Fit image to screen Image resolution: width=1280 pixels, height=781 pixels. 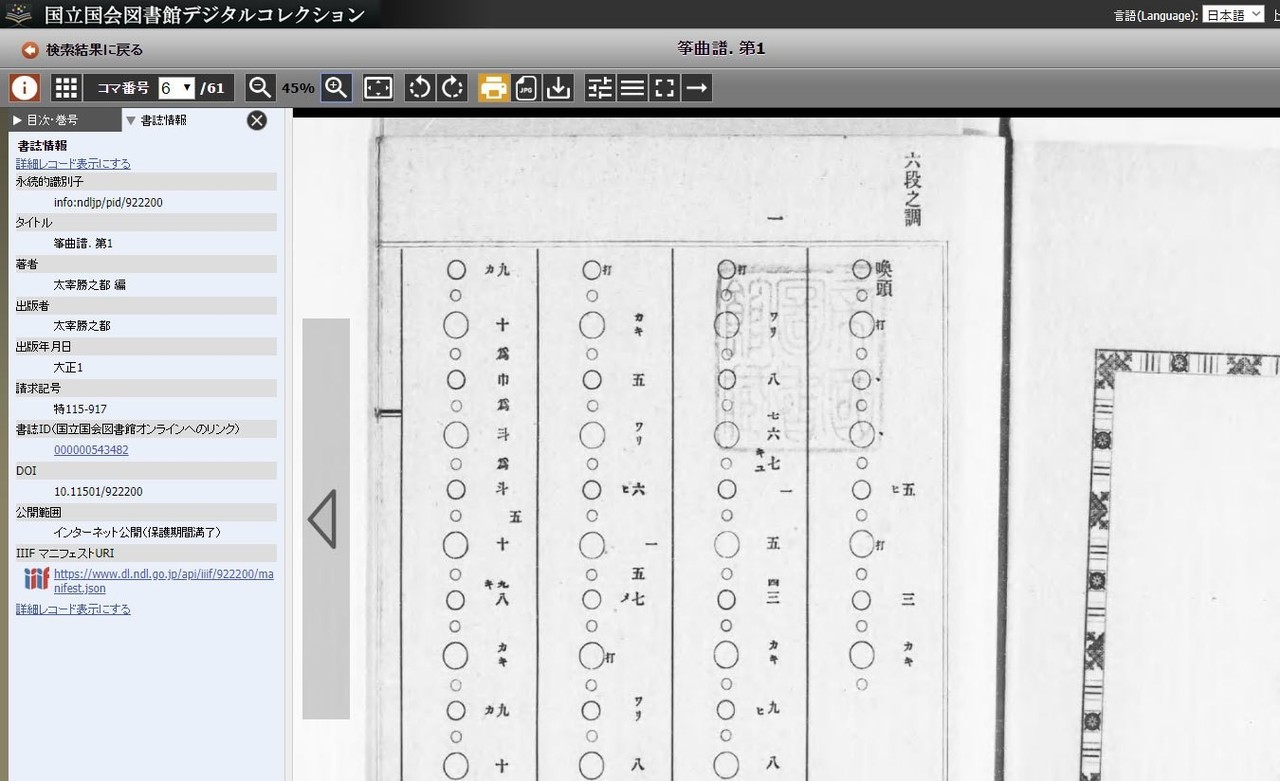pos(378,88)
